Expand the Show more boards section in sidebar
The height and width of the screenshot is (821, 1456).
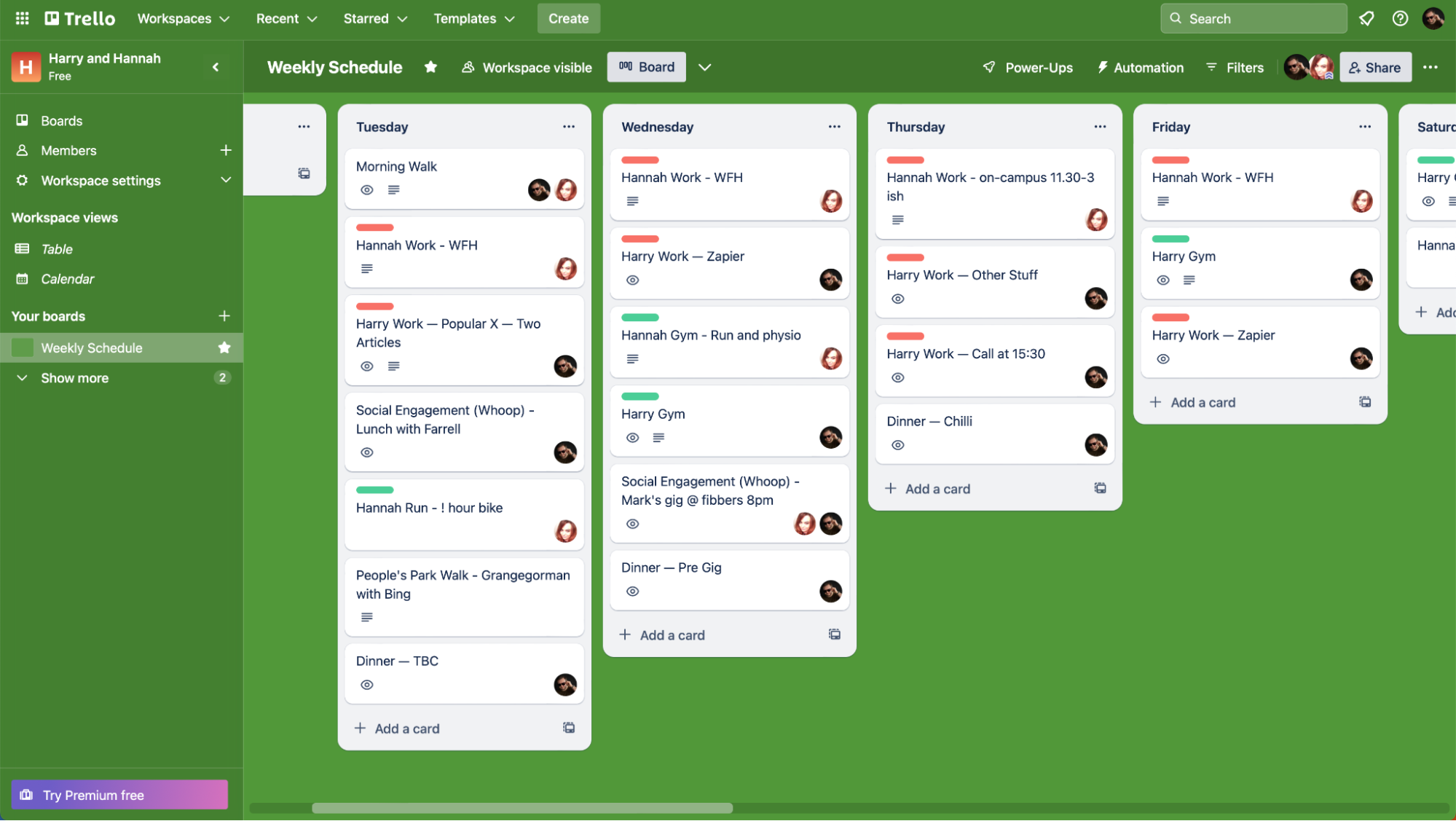(74, 378)
